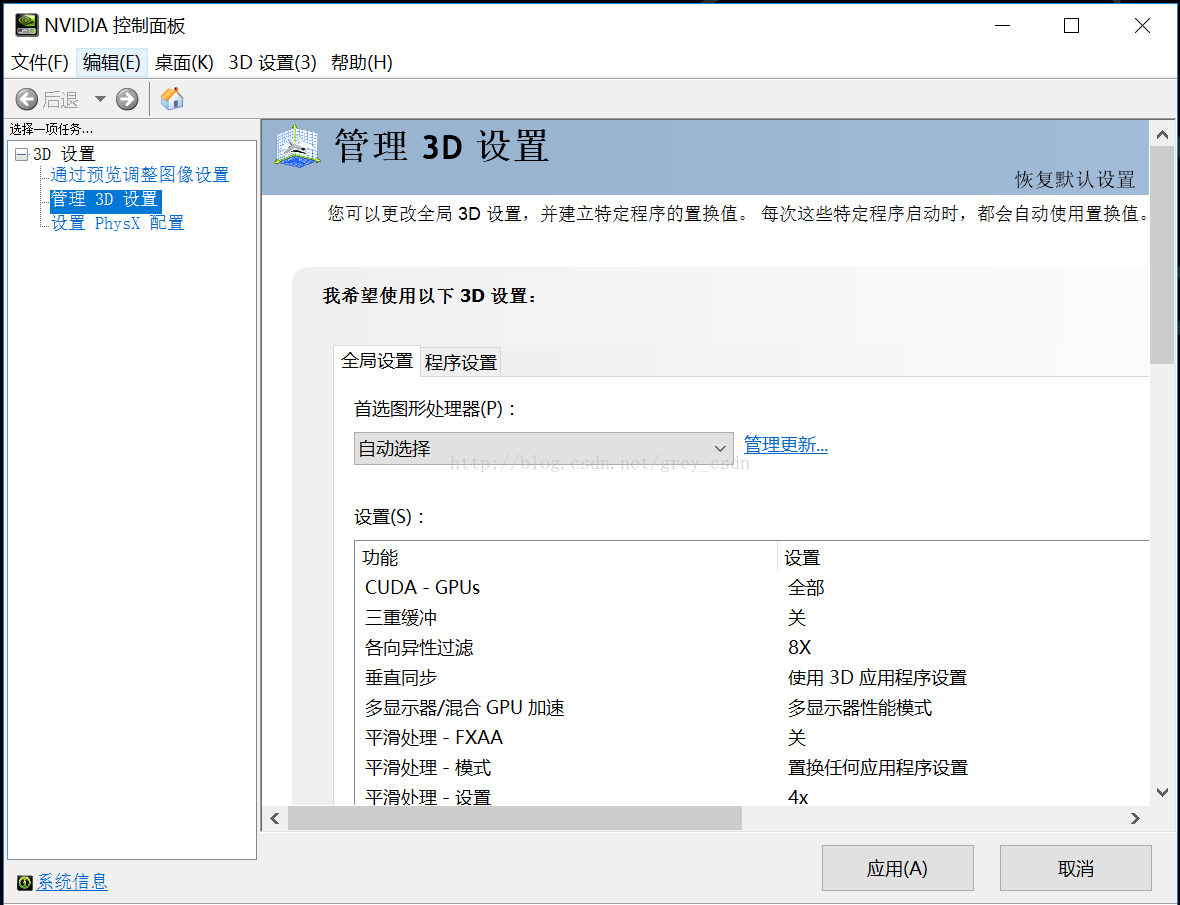This screenshot has width=1180, height=905.
Task: Select 管理 3D 设置 in the task tree
Action: pos(105,199)
